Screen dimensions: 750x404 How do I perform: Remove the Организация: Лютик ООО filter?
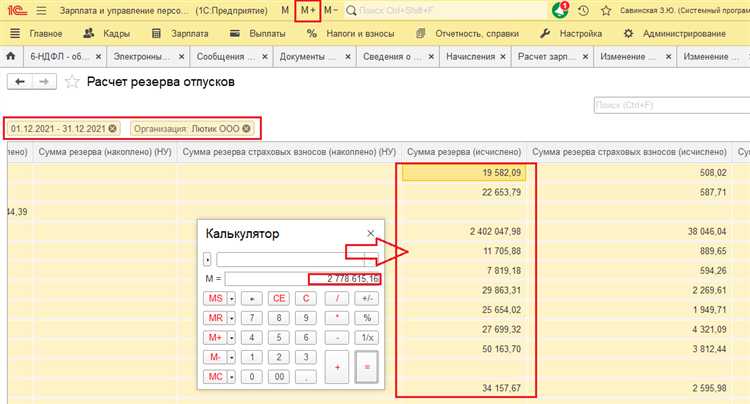click(x=246, y=128)
